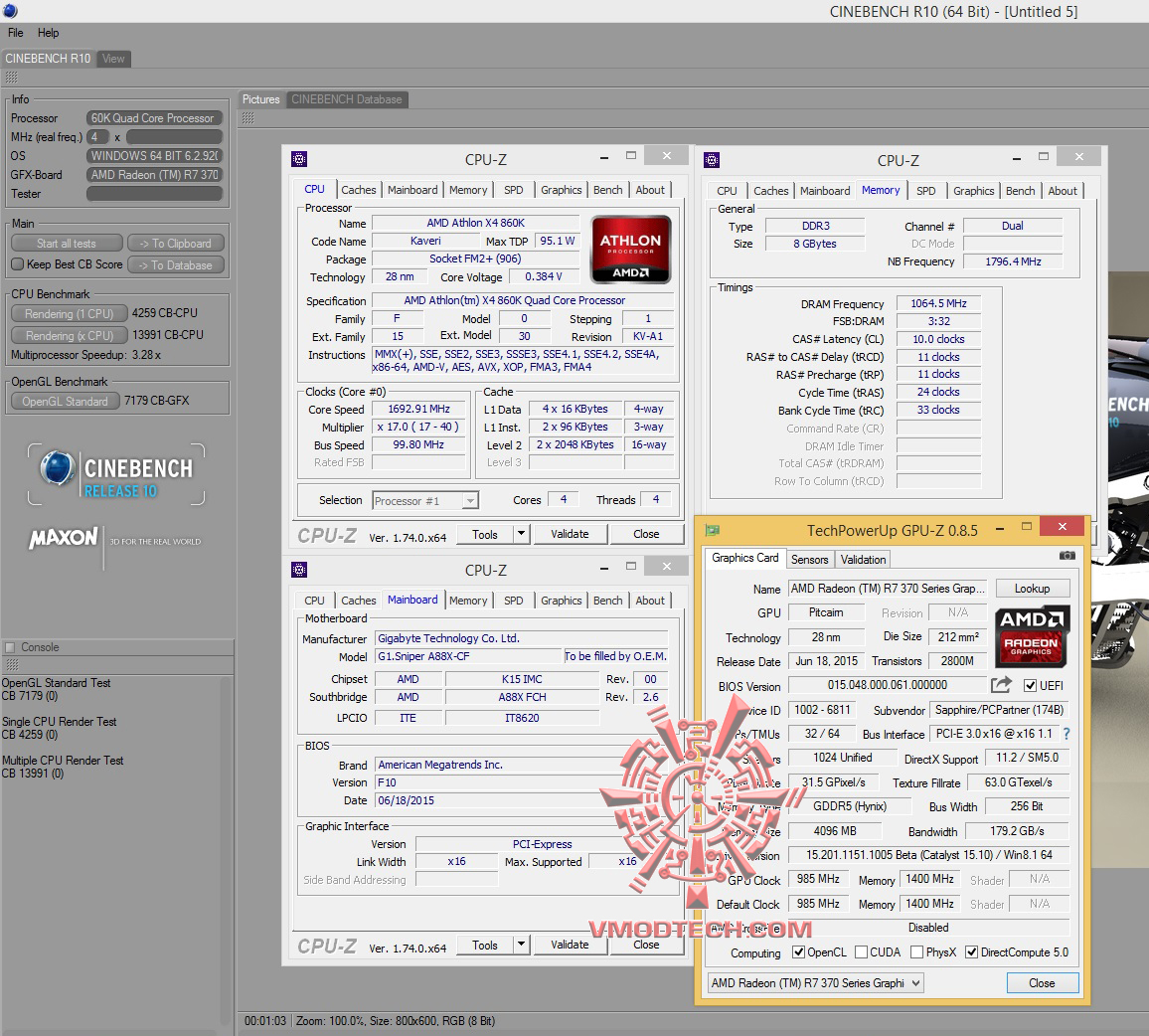This screenshot has height=1036, width=1149.
Task: Click the Cinebench app icon in title bar
Action: click(x=9, y=11)
